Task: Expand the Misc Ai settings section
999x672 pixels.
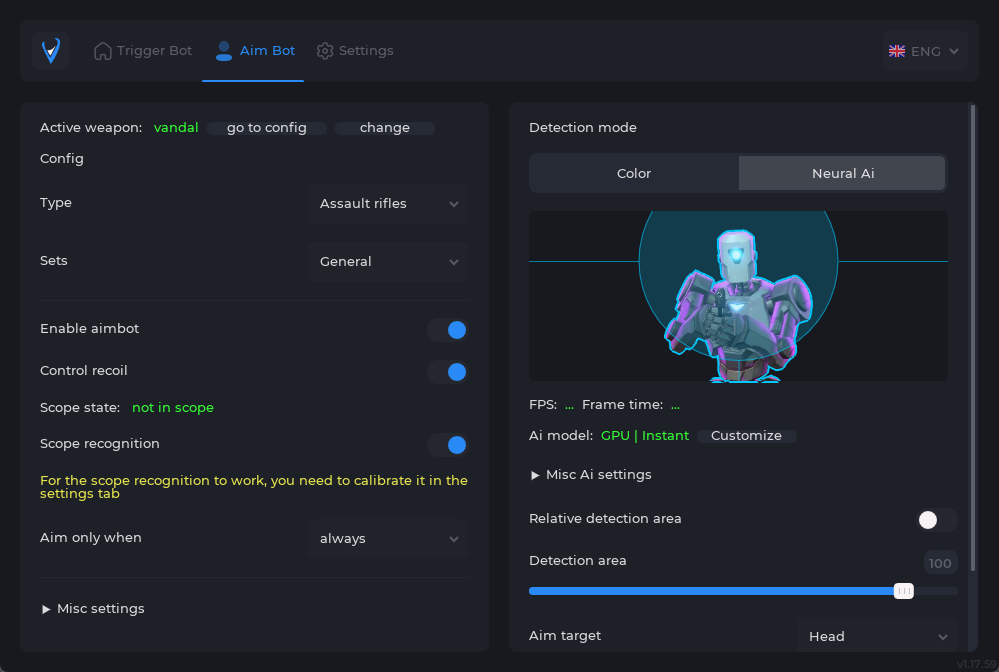Action: pos(591,475)
